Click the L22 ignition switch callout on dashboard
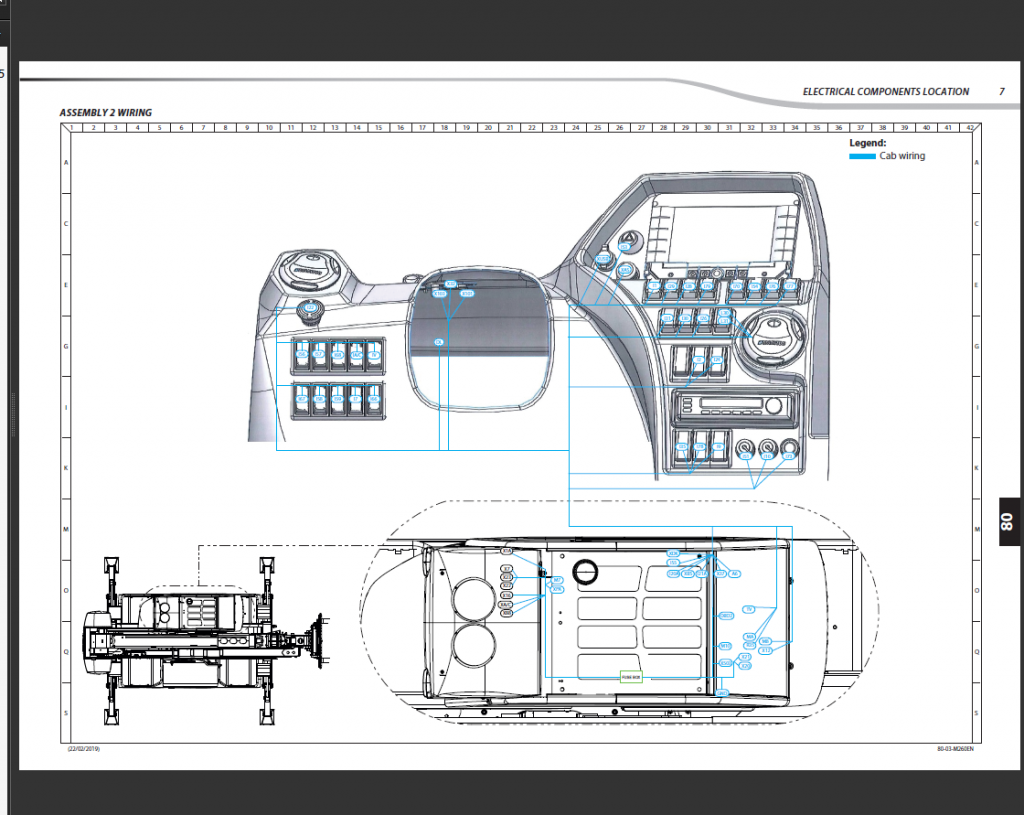Viewport: 1024px width, 815px height. pyautogui.click(x=311, y=307)
